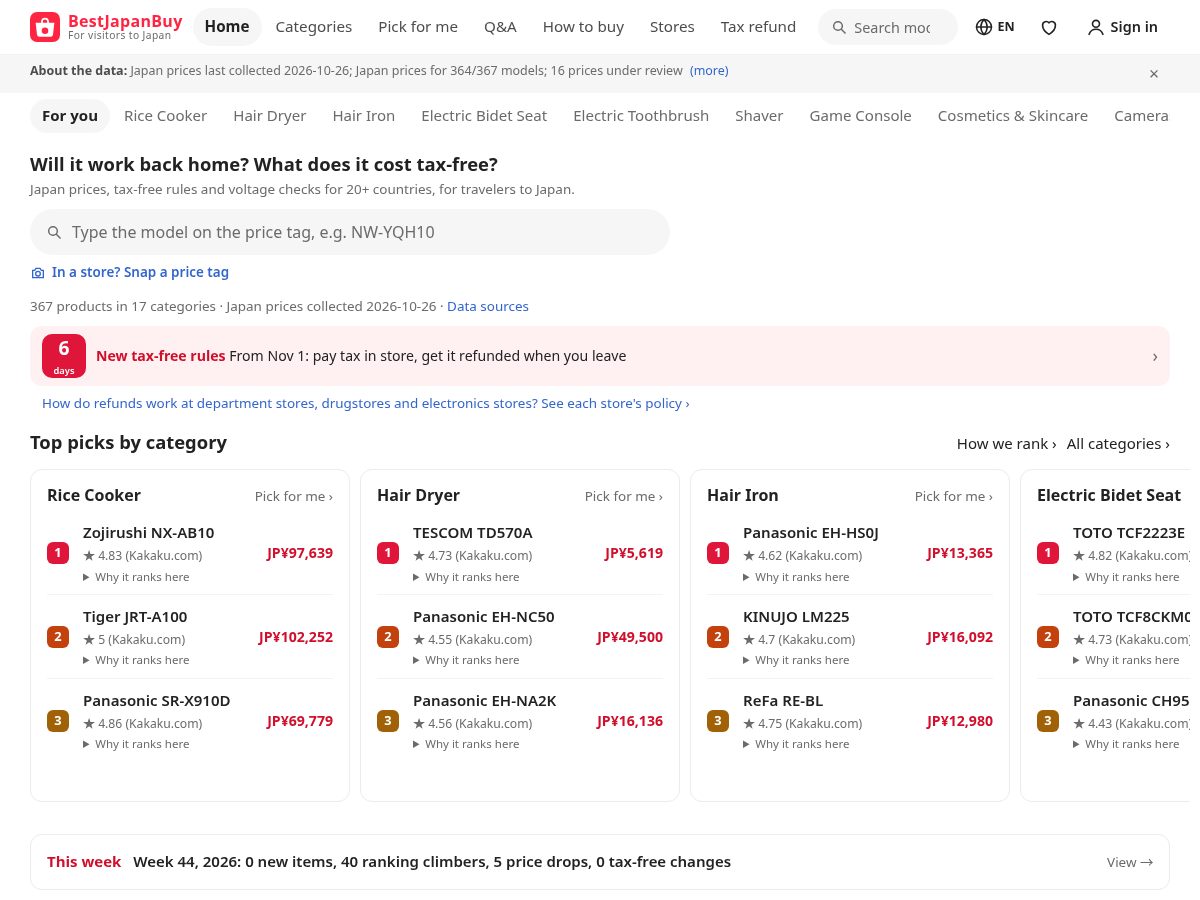Click rank 3 badge for Panasonic SR-X910D
The width and height of the screenshot is (1200, 900).
pyautogui.click(x=58, y=721)
